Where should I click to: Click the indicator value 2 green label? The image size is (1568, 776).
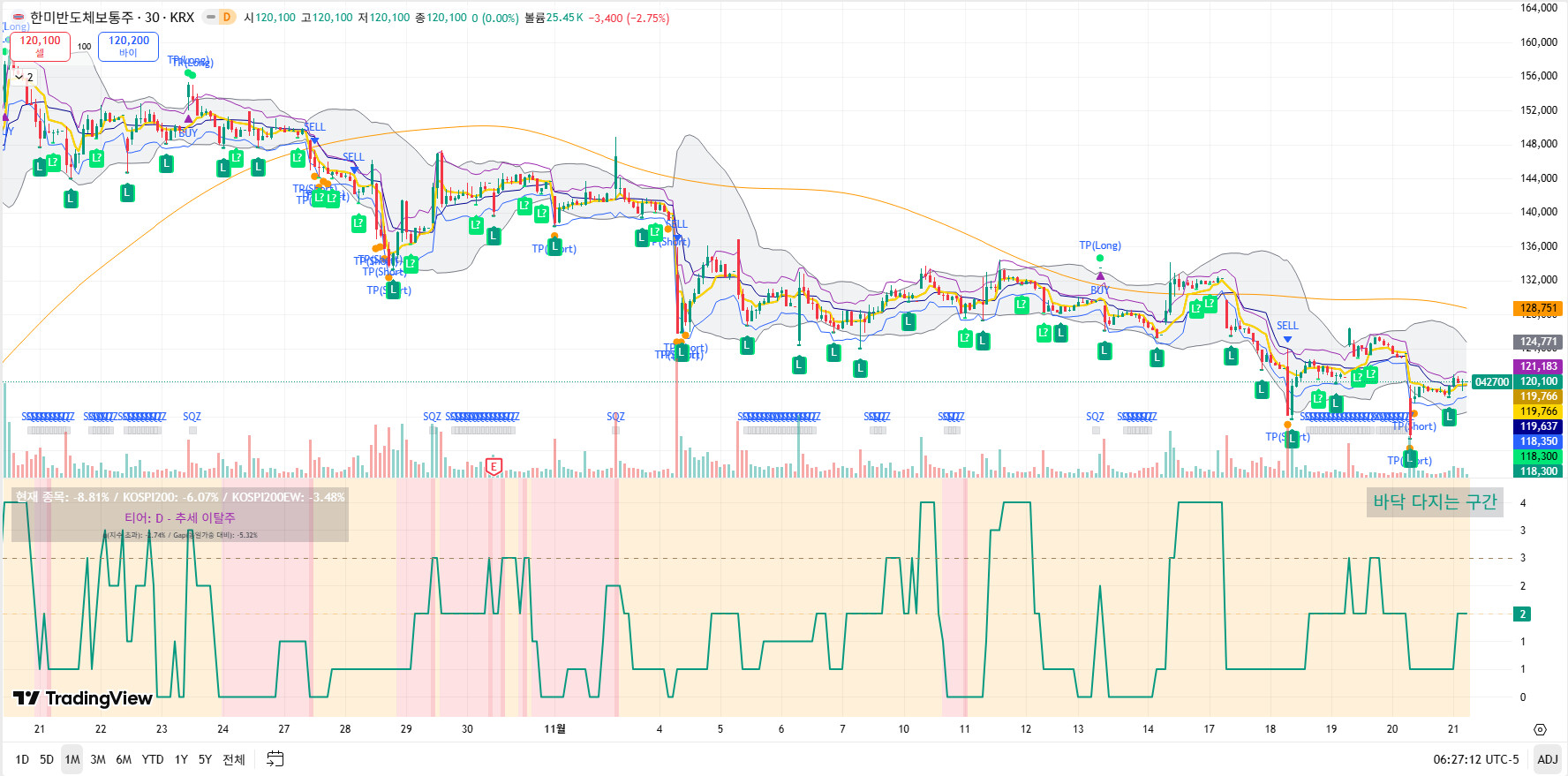tap(1522, 614)
